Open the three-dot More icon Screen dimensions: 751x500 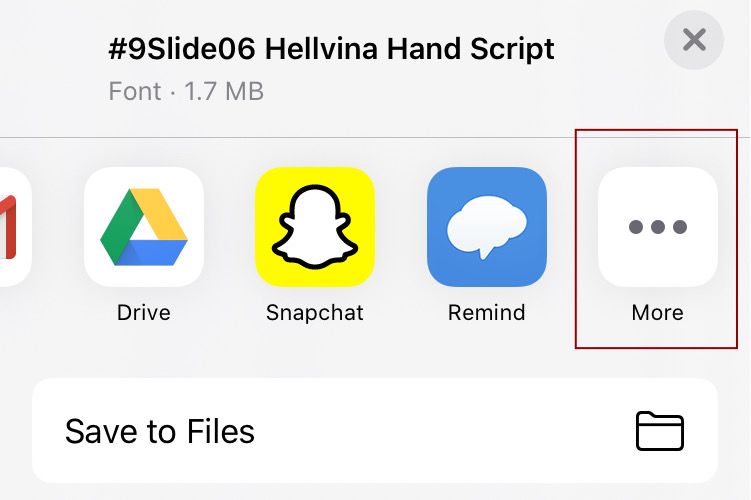[658, 227]
